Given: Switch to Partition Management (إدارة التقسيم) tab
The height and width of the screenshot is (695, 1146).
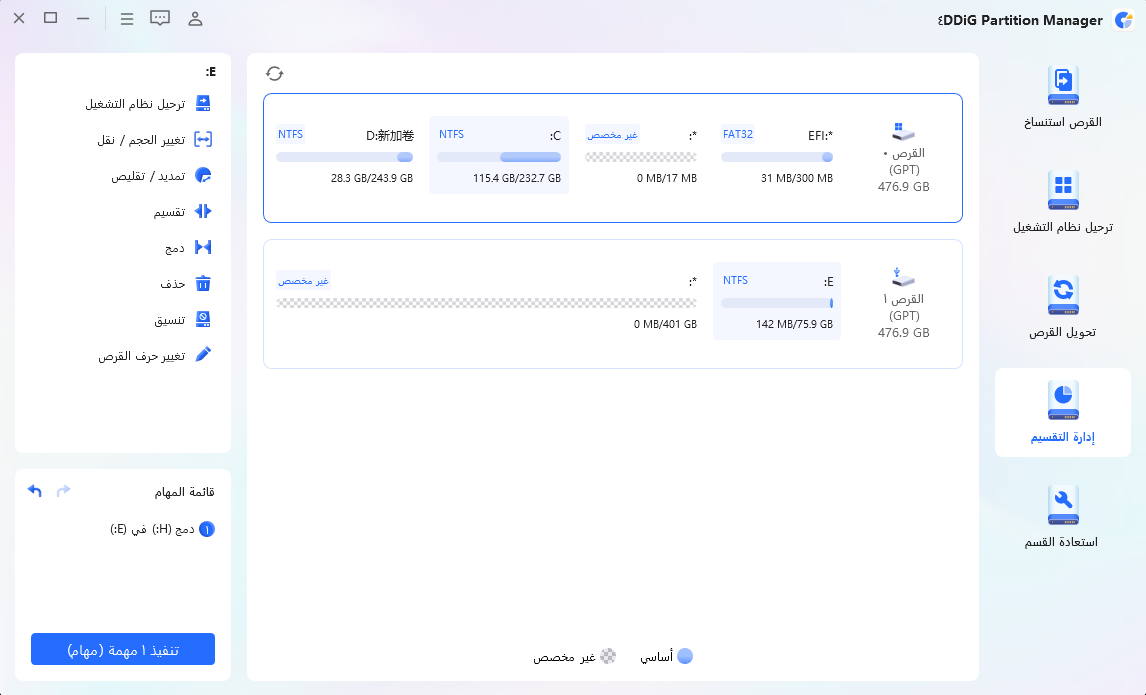Looking at the screenshot, I should 1063,412.
